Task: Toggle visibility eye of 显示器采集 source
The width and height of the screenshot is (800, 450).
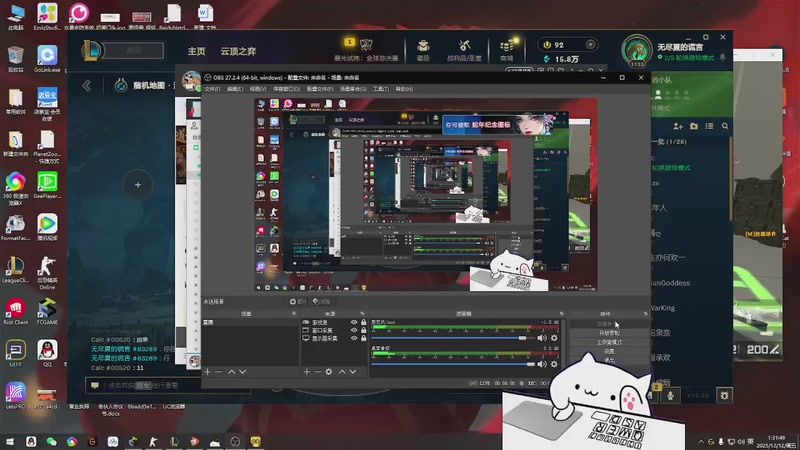Action: click(354, 338)
